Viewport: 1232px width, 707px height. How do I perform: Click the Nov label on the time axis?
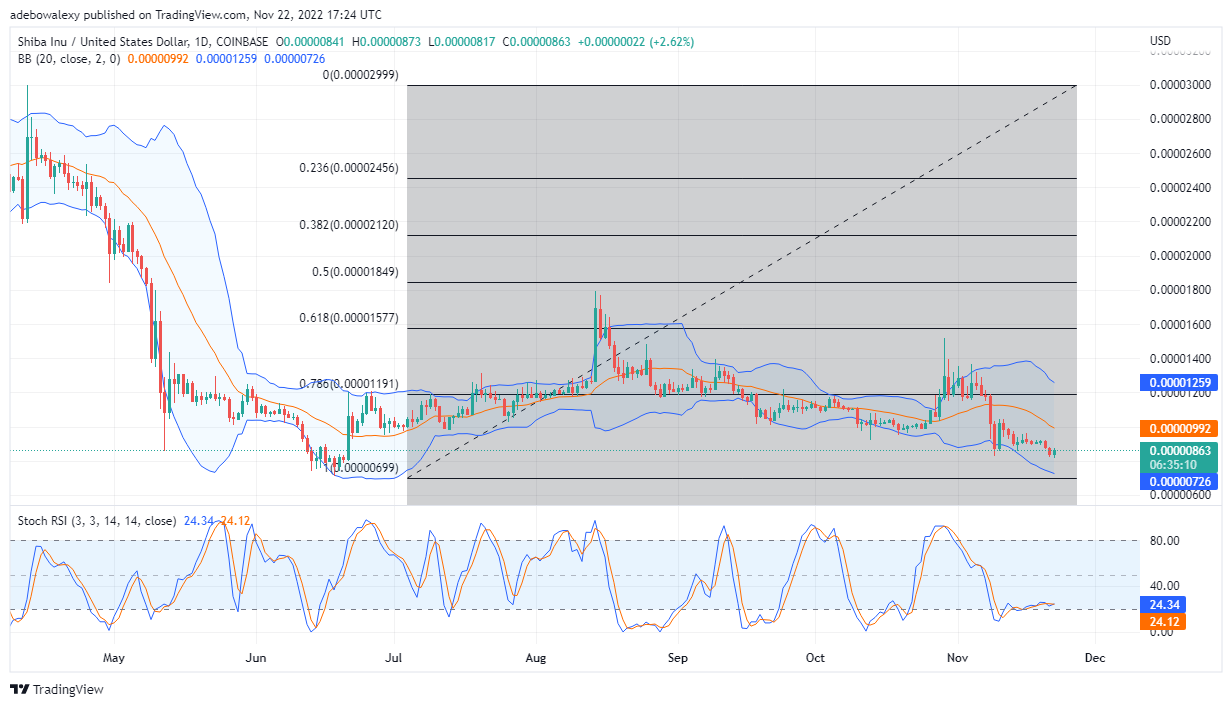click(958, 658)
